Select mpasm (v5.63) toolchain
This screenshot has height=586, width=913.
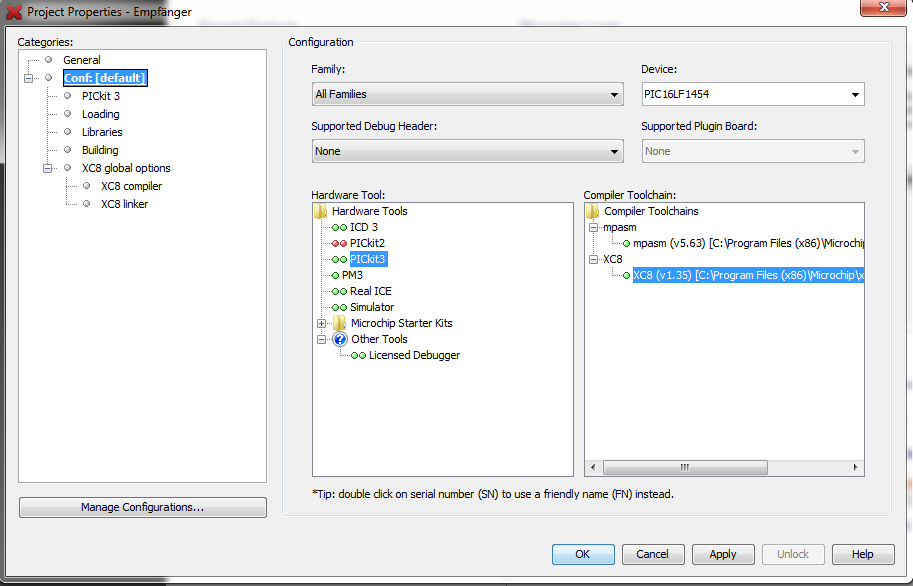click(x=748, y=243)
